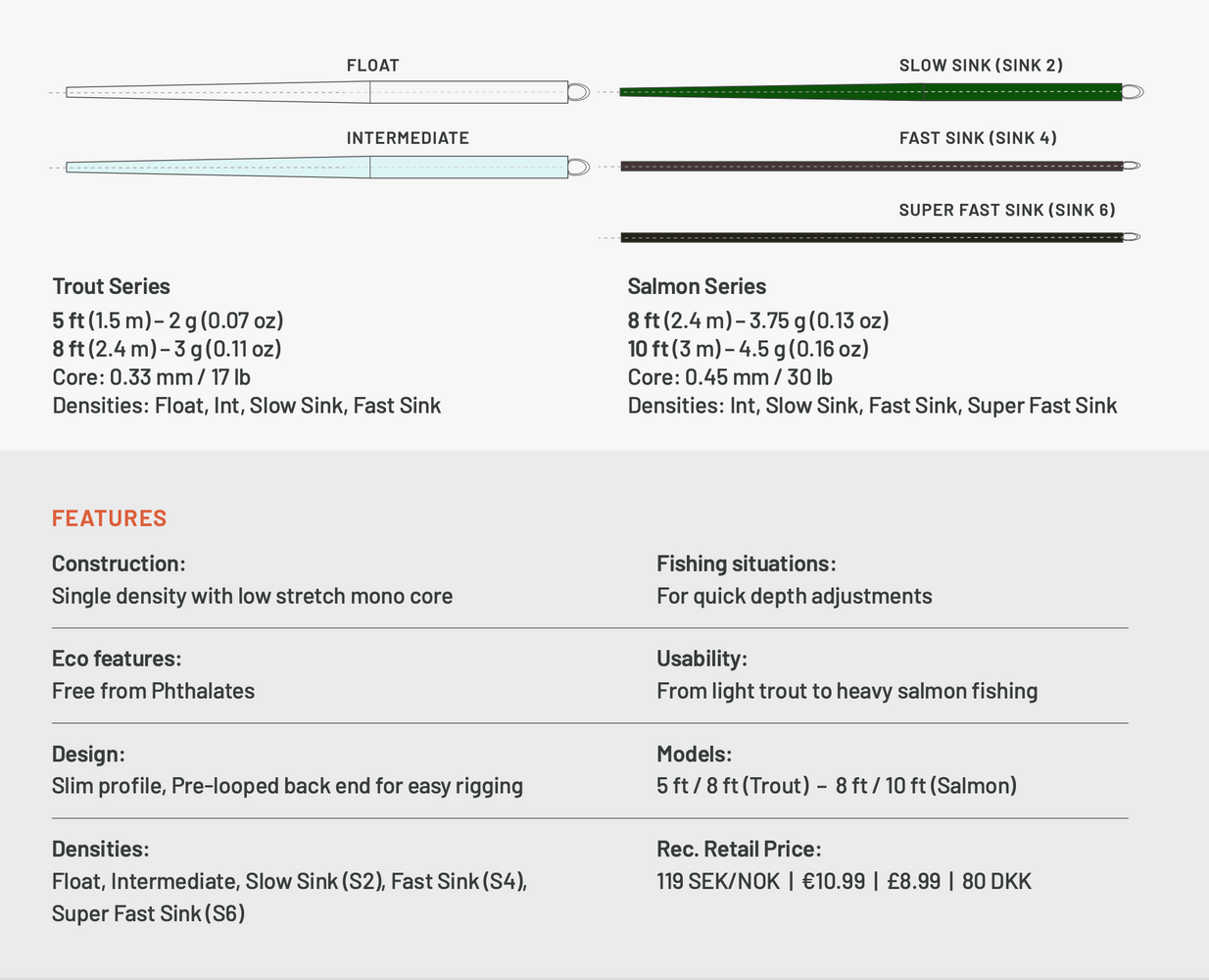Click the Salmon Series heading
The width and height of the screenshot is (1209, 980).
pyautogui.click(x=697, y=286)
